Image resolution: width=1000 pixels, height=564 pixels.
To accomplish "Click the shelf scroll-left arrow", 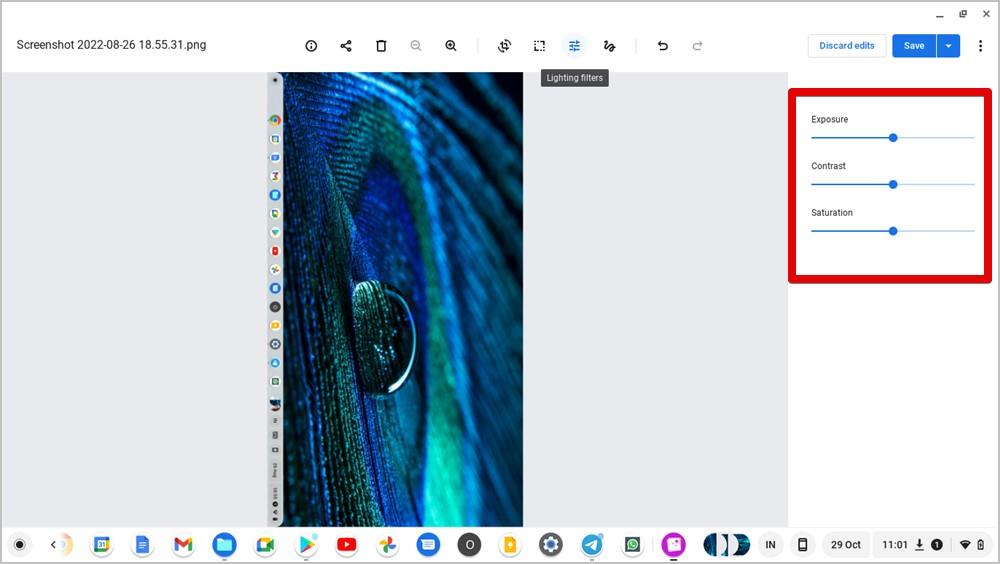I will click(54, 545).
